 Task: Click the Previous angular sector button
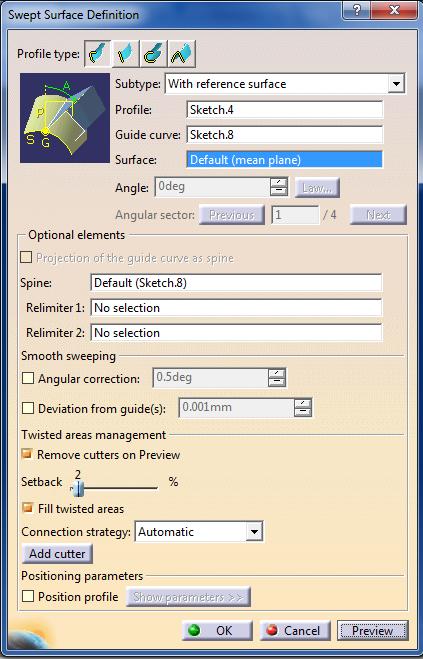(232, 215)
